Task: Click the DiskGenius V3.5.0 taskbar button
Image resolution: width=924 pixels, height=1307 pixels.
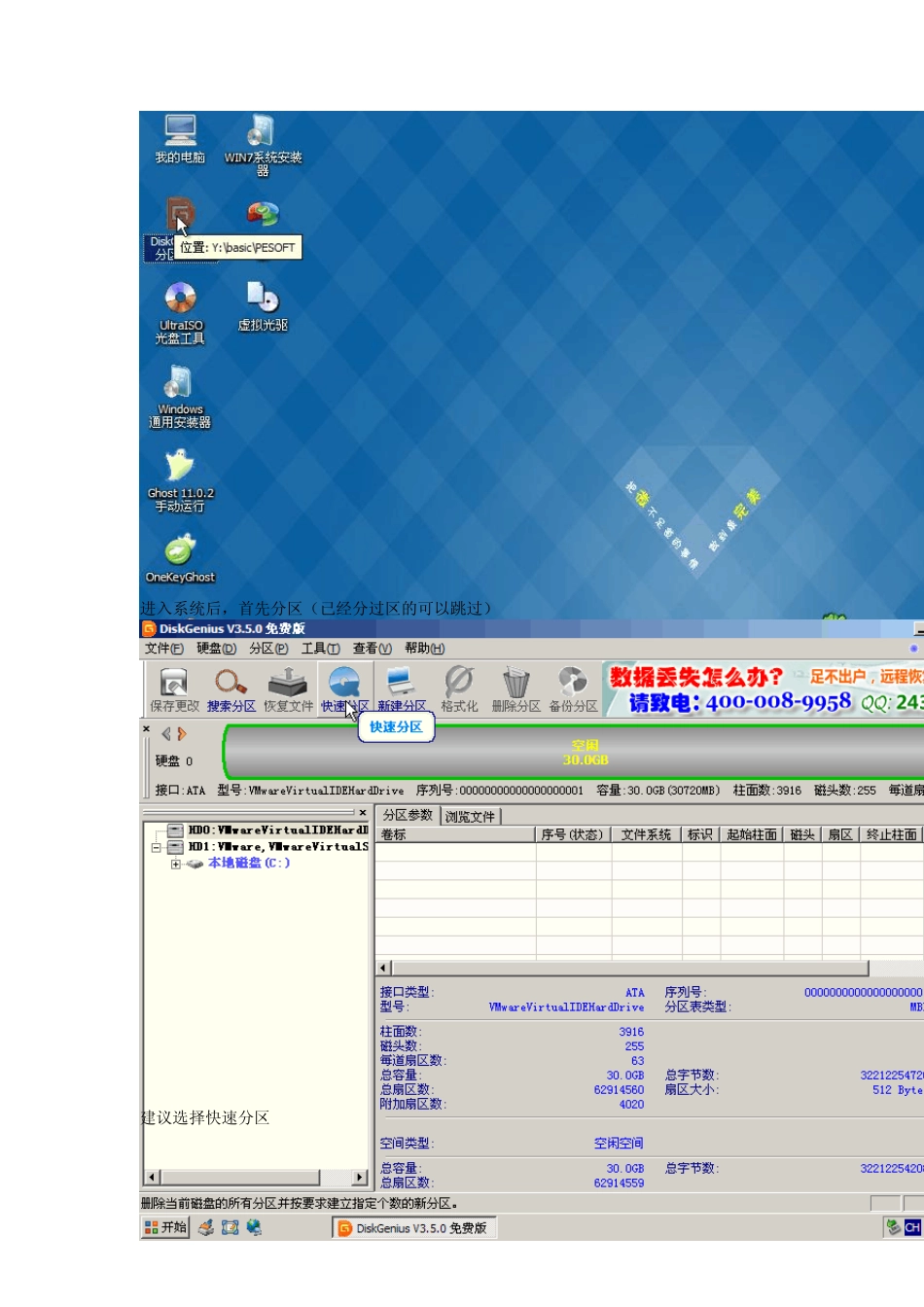Action: [x=413, y=1228]
